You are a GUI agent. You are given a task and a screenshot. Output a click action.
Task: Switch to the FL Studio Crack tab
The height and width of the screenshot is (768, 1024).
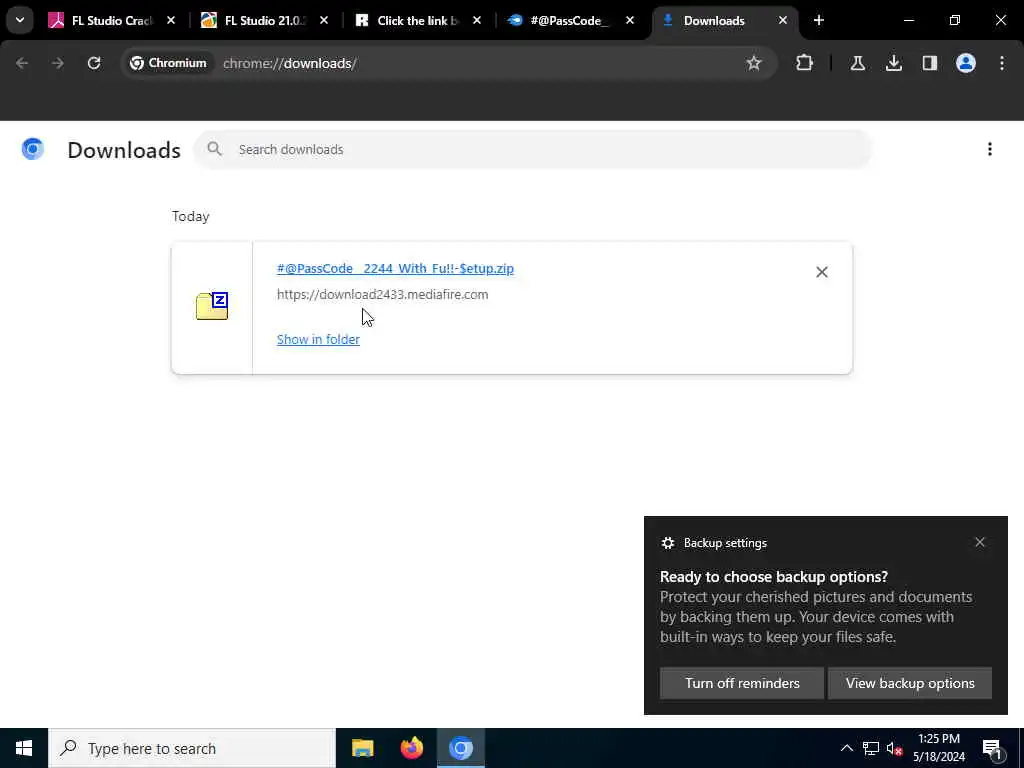click(x=111, y=21)
